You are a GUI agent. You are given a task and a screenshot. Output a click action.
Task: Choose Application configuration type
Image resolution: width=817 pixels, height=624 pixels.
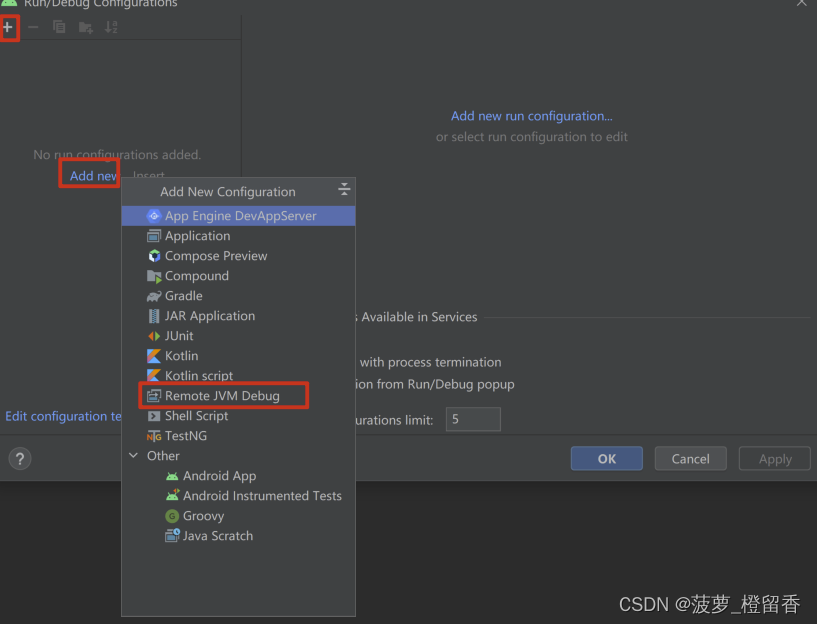(238, 236)
